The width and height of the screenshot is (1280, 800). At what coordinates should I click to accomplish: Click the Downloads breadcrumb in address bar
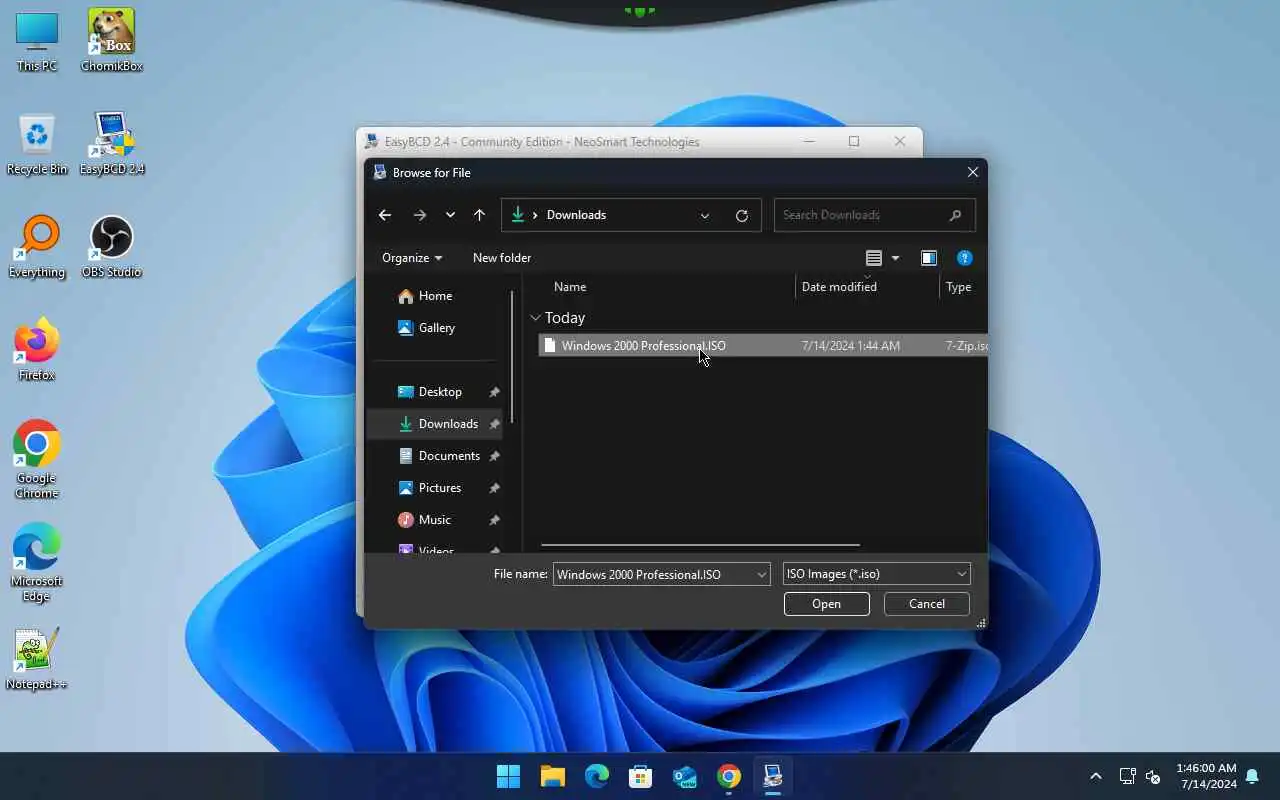click(x=576, y=215)
